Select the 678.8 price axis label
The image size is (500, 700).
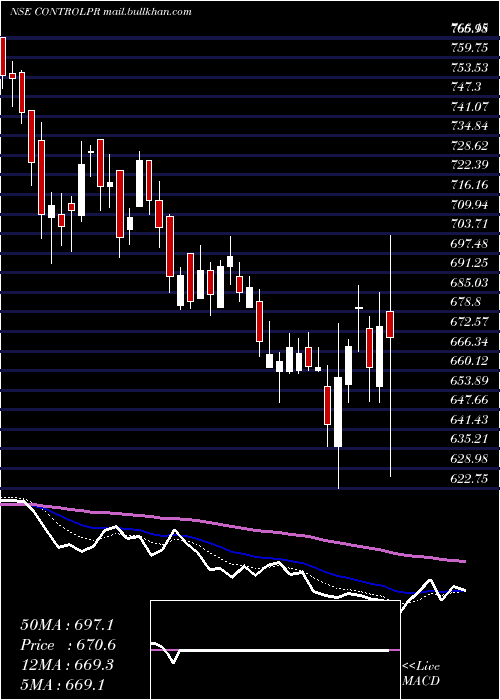[466, 302]
